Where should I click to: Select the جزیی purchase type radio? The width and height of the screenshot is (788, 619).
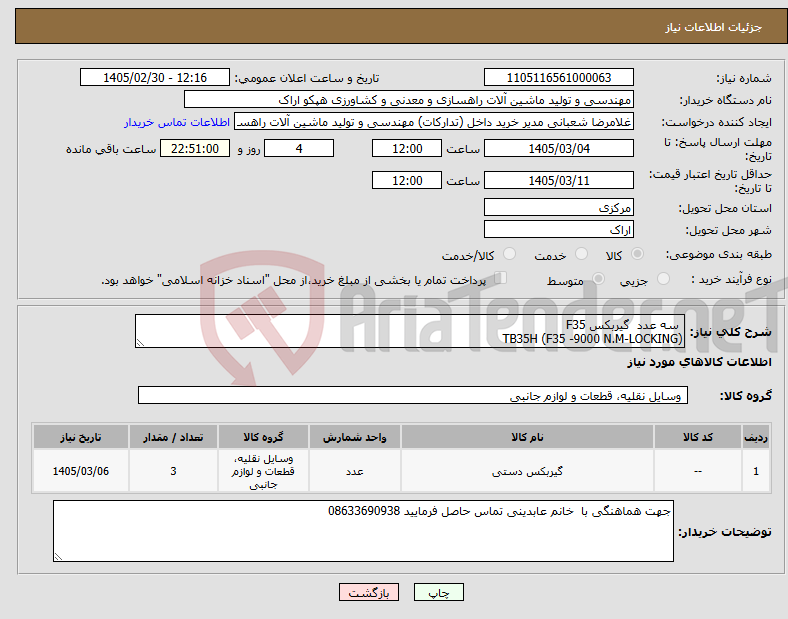[x=663, y=278]
